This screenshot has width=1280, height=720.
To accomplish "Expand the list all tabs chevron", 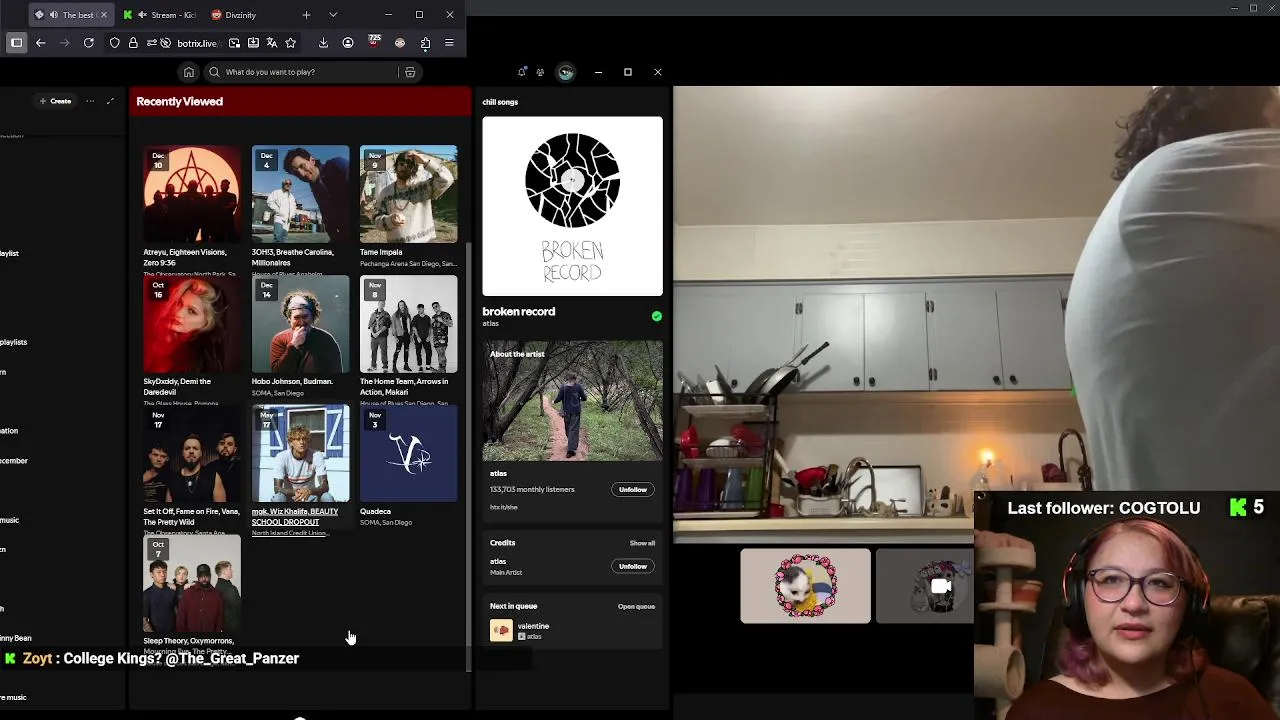I will pos(333,15).
